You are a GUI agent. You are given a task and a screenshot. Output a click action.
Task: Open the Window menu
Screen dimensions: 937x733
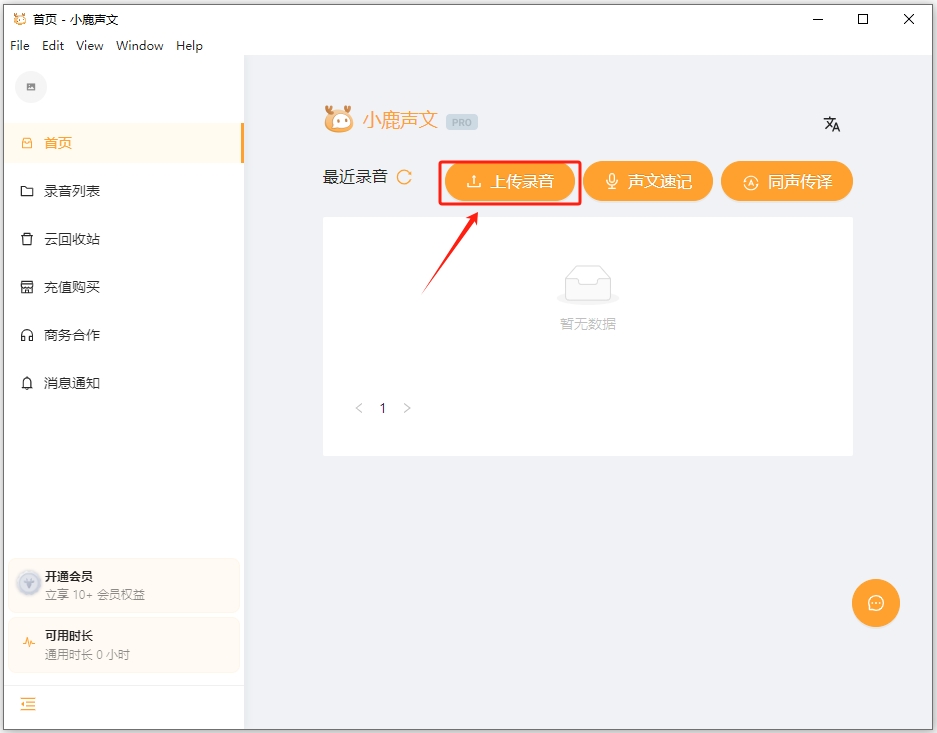(139, 45)
